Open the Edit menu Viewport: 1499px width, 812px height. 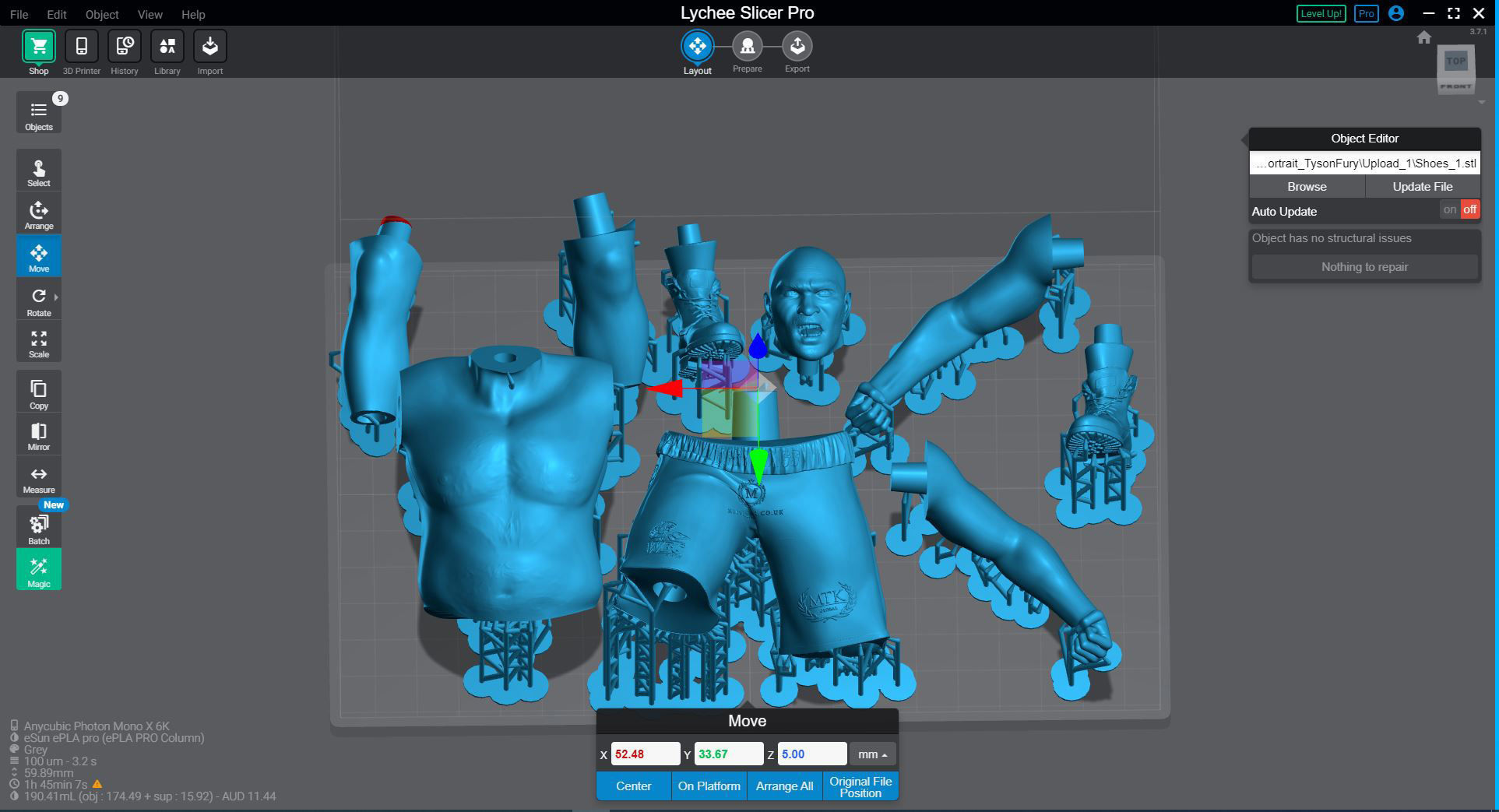click(x=56, y=14)
